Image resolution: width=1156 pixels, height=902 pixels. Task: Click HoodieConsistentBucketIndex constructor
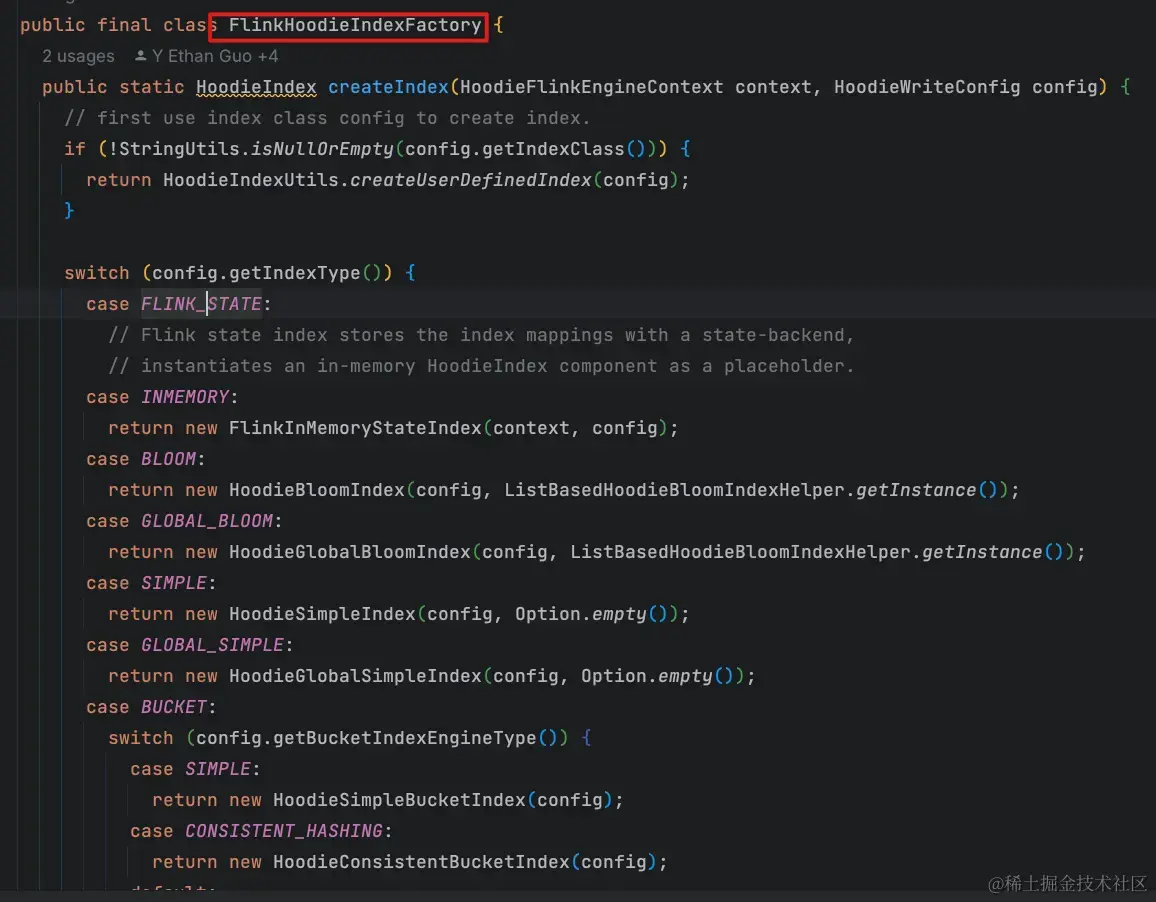tap(421, 861)
